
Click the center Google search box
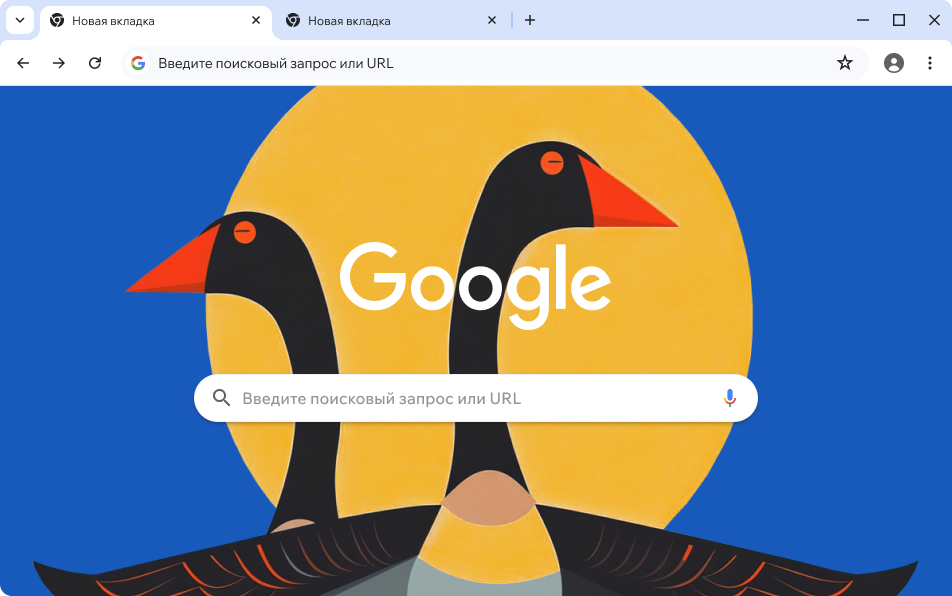point(475,398)
